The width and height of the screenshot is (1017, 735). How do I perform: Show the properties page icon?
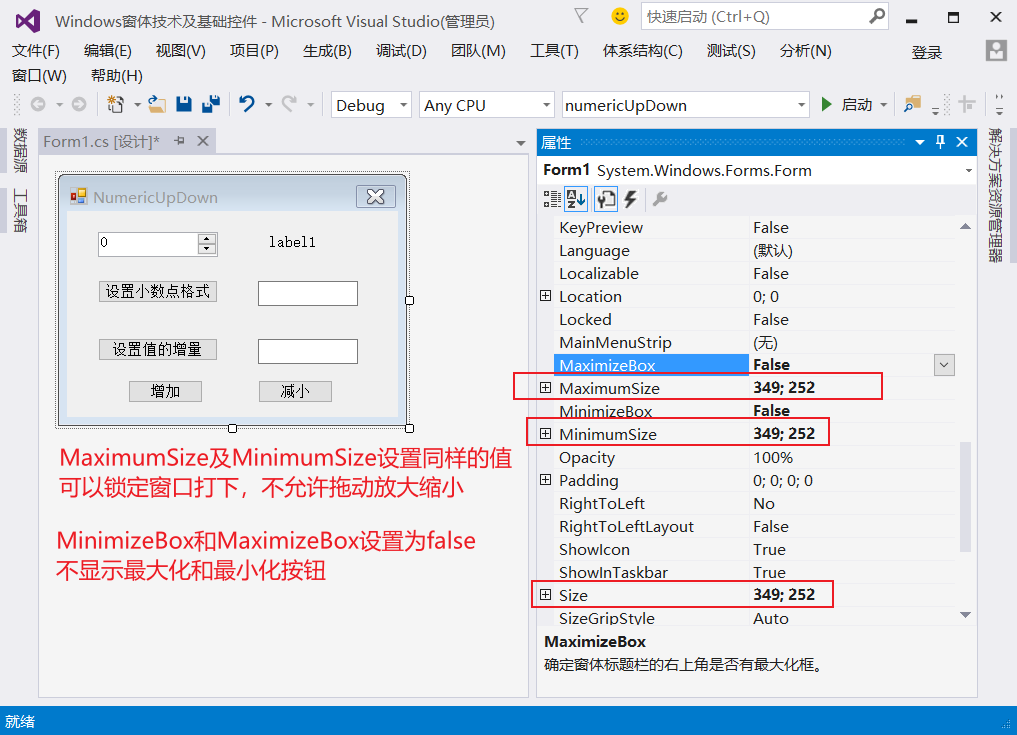(x=606, y=199)
